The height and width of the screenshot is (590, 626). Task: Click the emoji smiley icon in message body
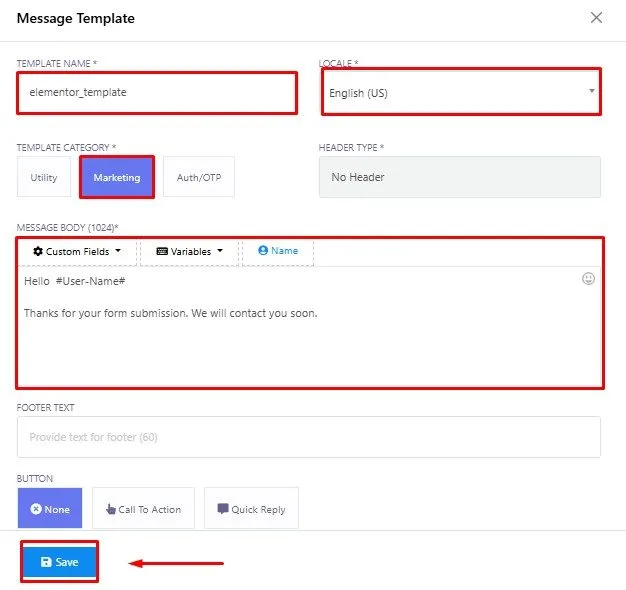588,279
